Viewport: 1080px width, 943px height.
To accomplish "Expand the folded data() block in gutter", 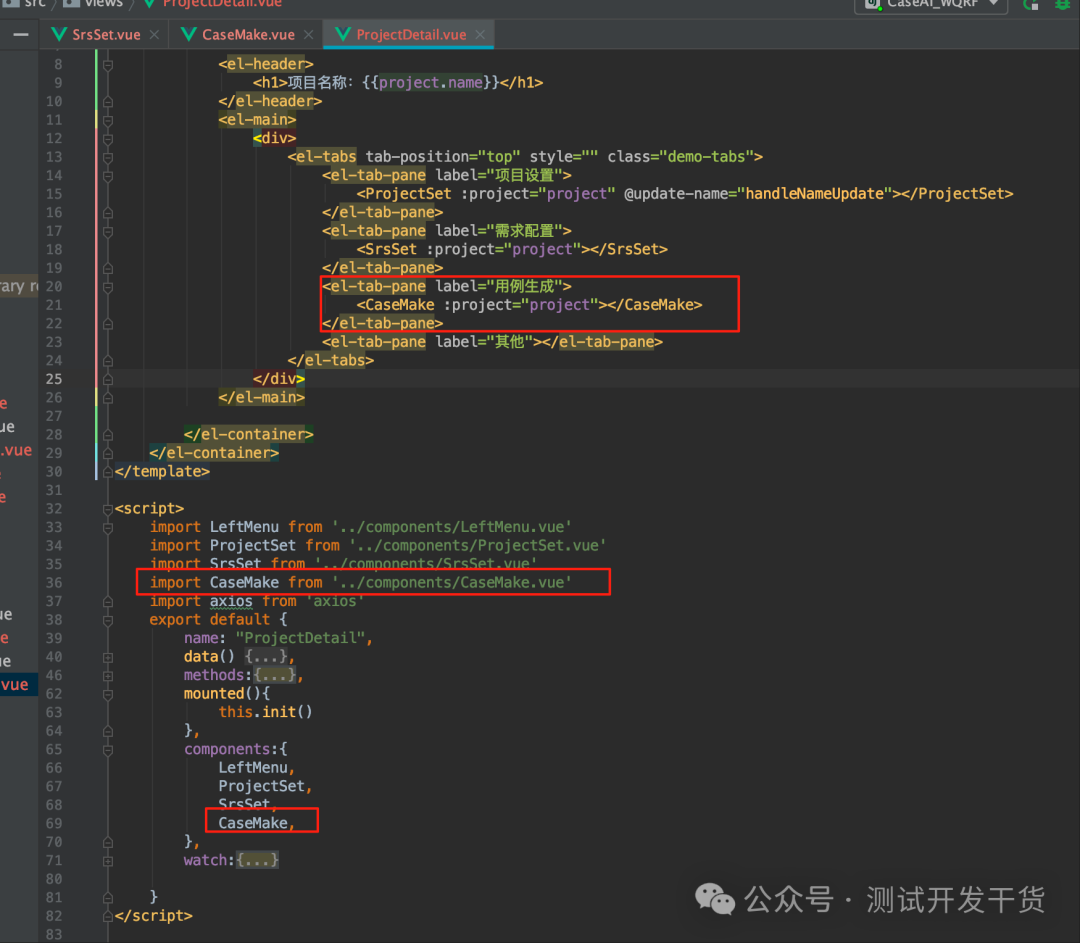I will click(x=107, y=656).
